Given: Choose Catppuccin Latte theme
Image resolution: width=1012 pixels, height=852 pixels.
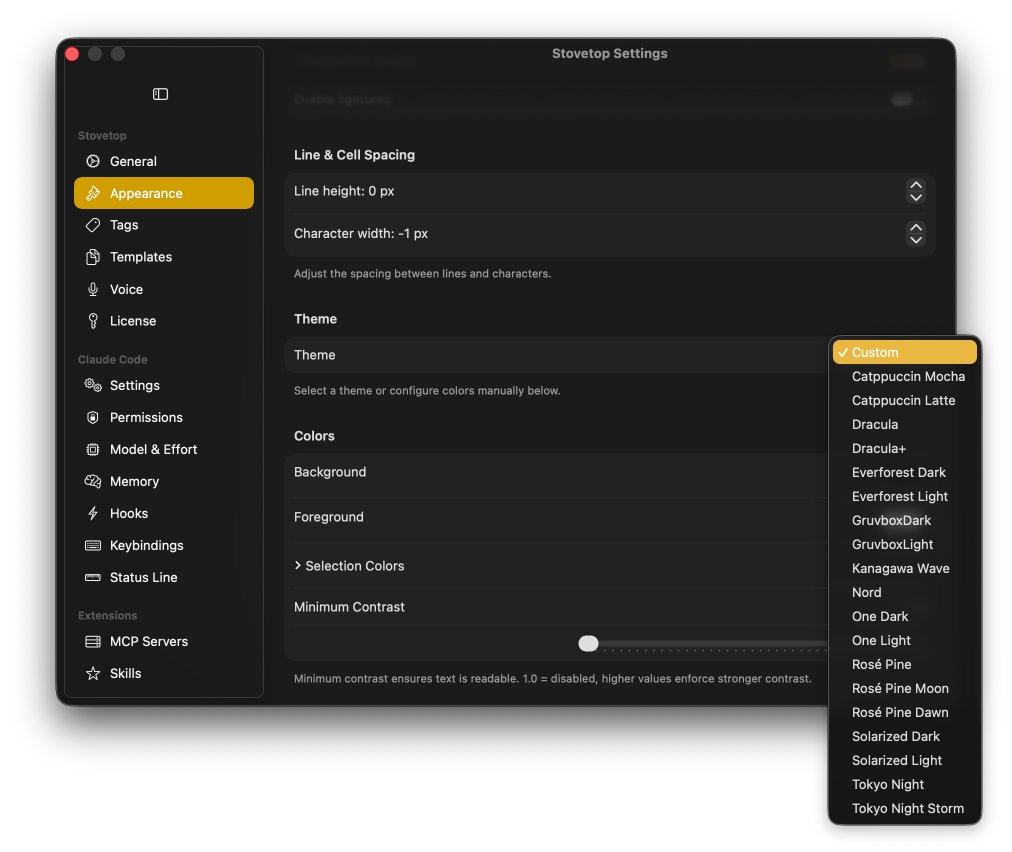Looking at the screenshot, I should (x=904, y=400).
